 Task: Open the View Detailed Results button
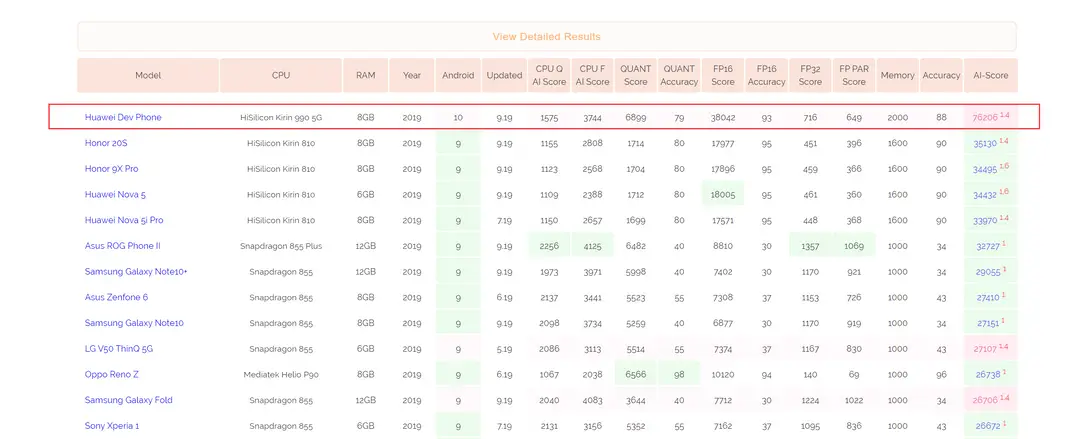[x=547, y=37]
